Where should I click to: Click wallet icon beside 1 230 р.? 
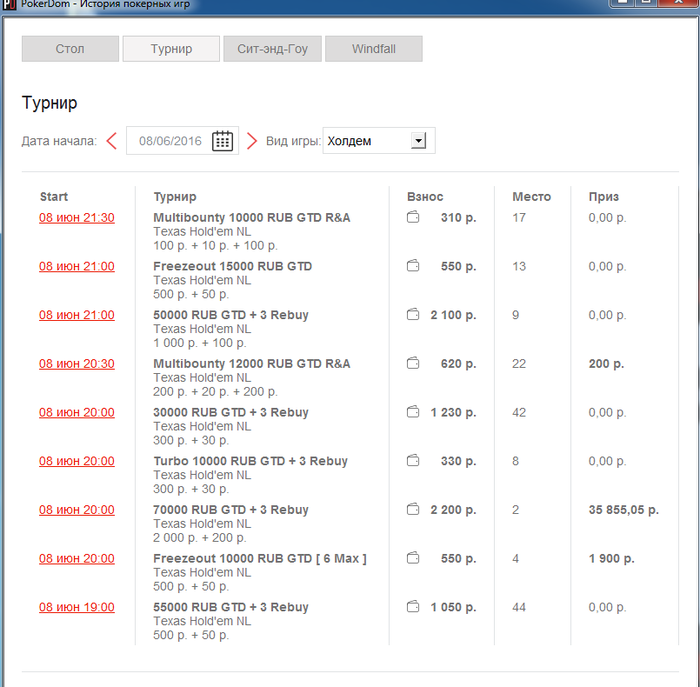(413, 412)
